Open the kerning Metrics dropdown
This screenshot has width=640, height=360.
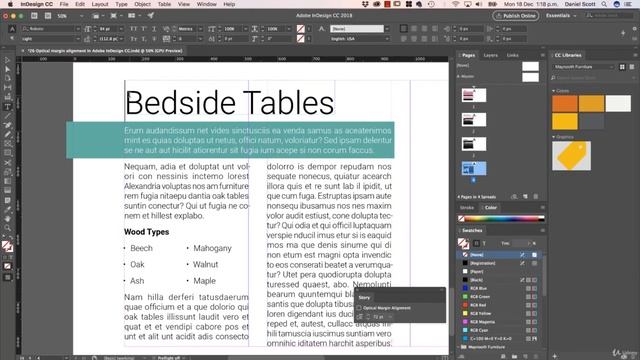point(200,29)
